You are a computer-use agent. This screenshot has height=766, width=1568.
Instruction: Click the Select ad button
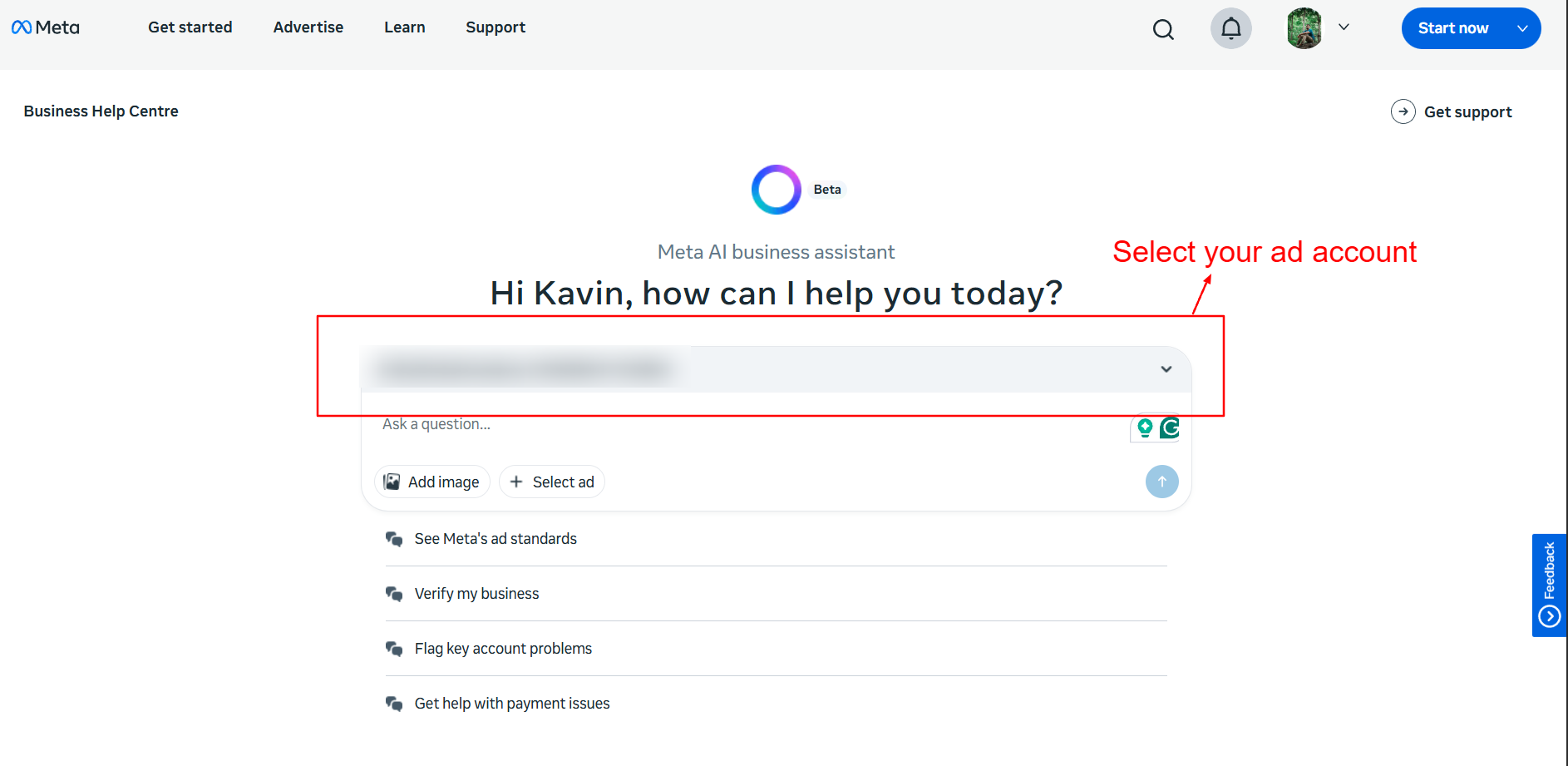point(551,482)
